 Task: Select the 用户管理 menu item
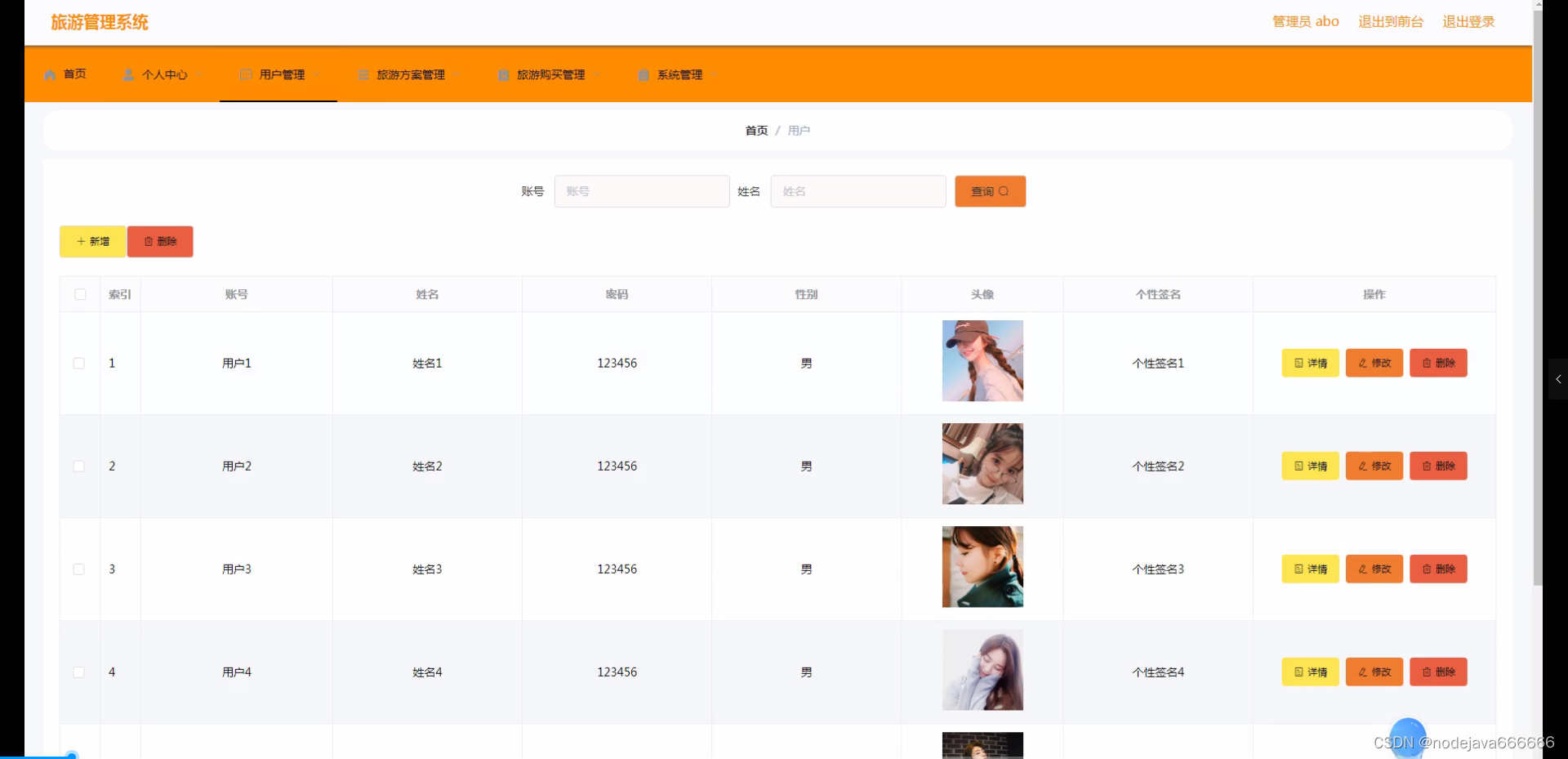278,74
